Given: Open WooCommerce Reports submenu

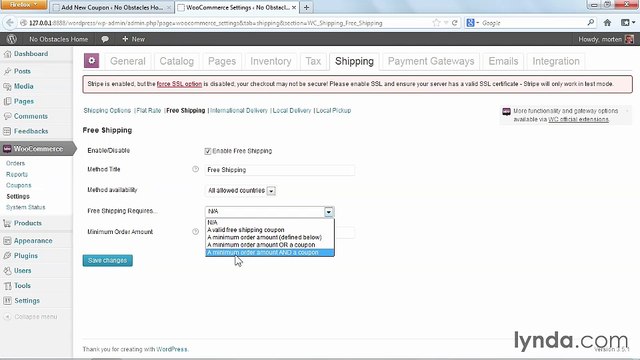Looking at the screenshot, I should [17, 174].
